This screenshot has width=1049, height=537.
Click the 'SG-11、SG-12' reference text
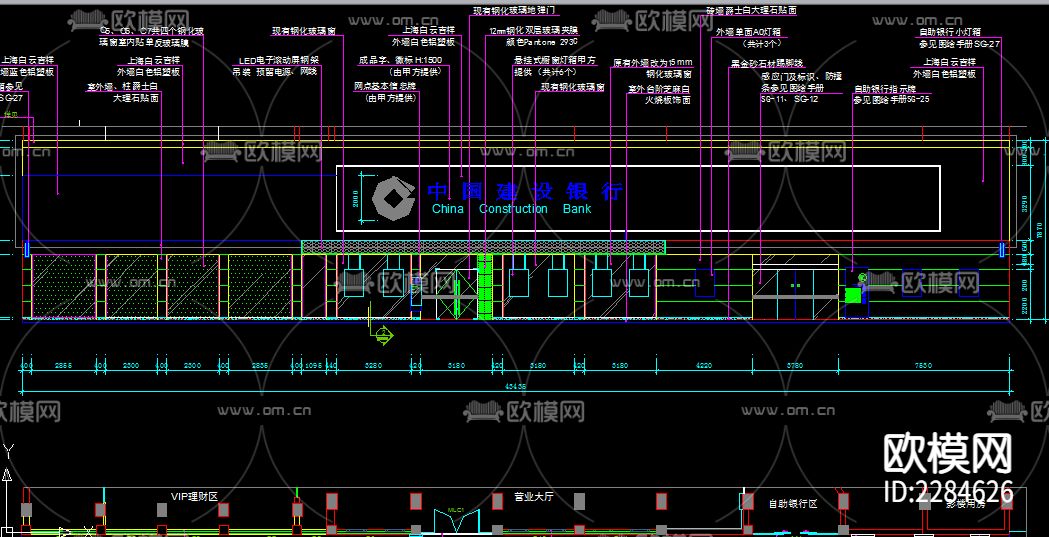(x=790, y=99)
